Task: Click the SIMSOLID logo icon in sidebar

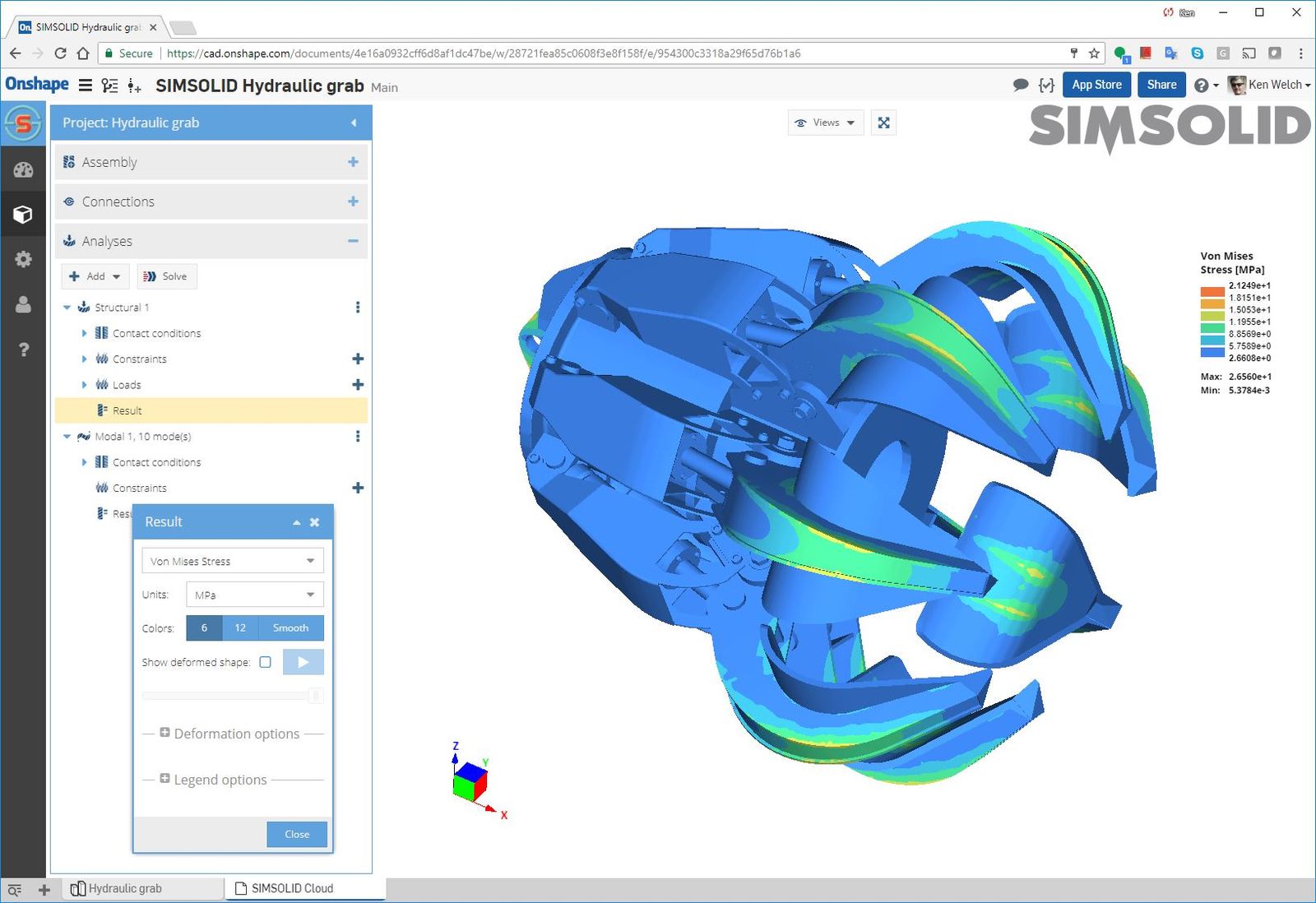Action: [23, 124]
